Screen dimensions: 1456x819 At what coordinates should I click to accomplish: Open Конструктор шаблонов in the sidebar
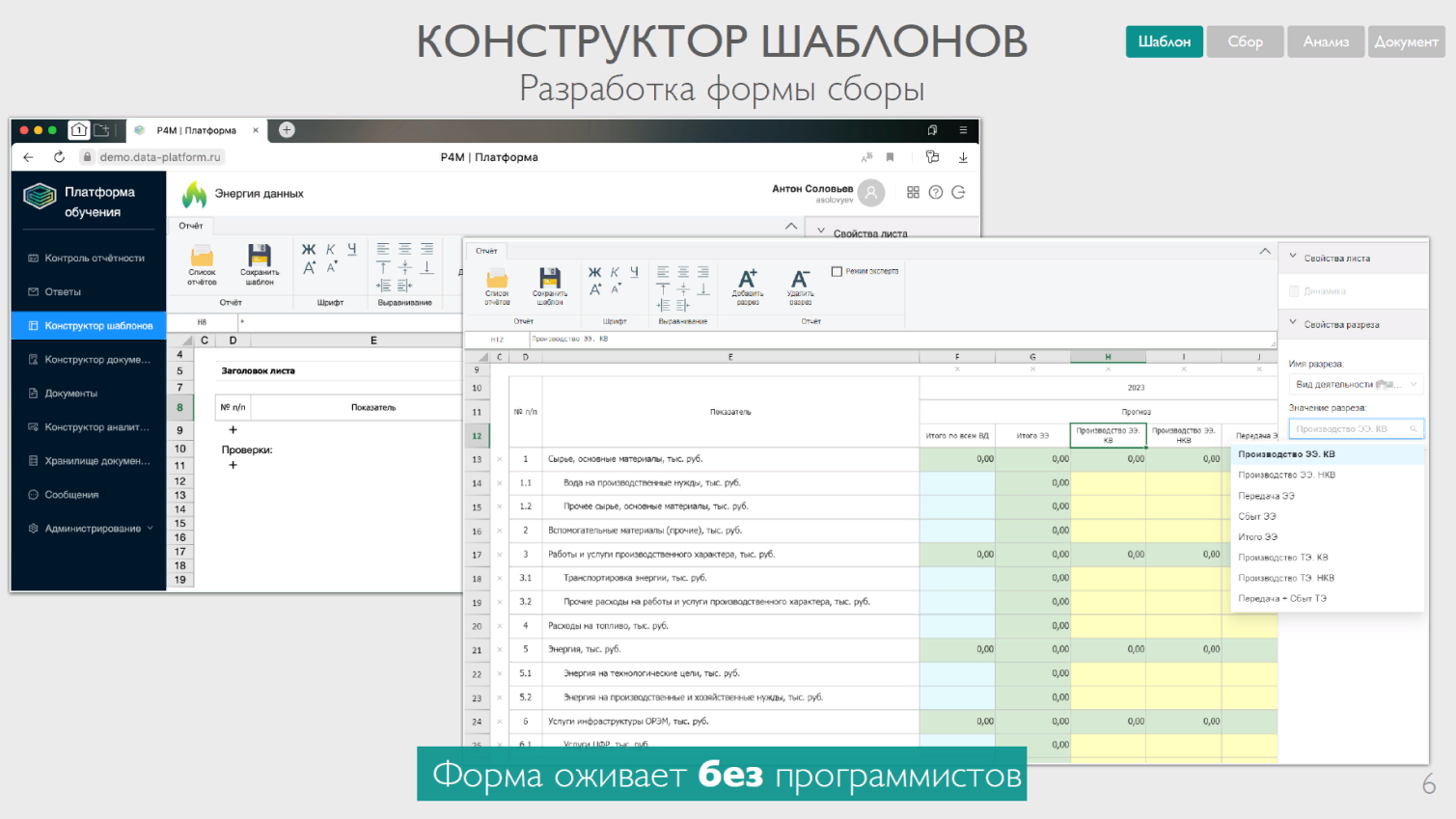89,325
